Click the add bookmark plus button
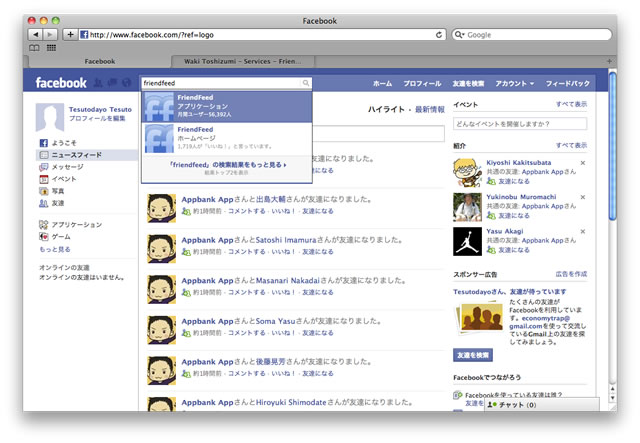Image resolution: width=640 pixels, height=443 pixels. (70, 35)
